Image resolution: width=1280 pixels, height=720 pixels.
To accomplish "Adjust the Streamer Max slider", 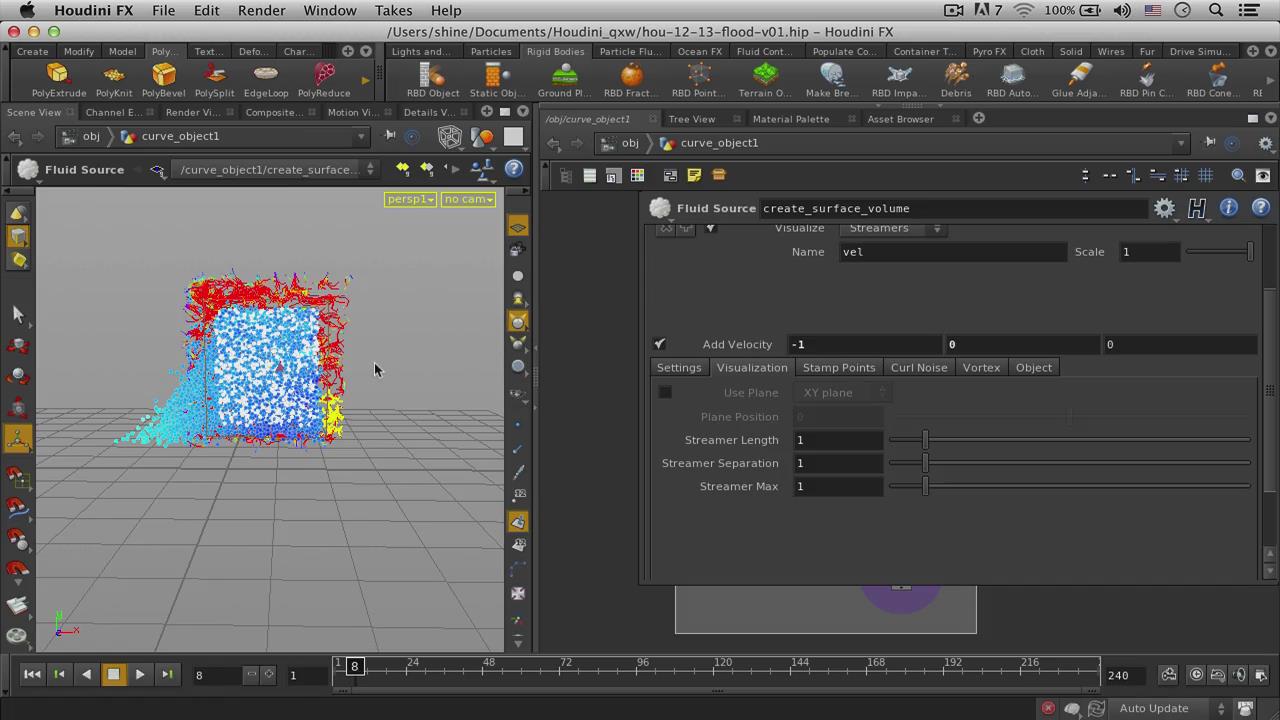I will [x=1069, y=486].
